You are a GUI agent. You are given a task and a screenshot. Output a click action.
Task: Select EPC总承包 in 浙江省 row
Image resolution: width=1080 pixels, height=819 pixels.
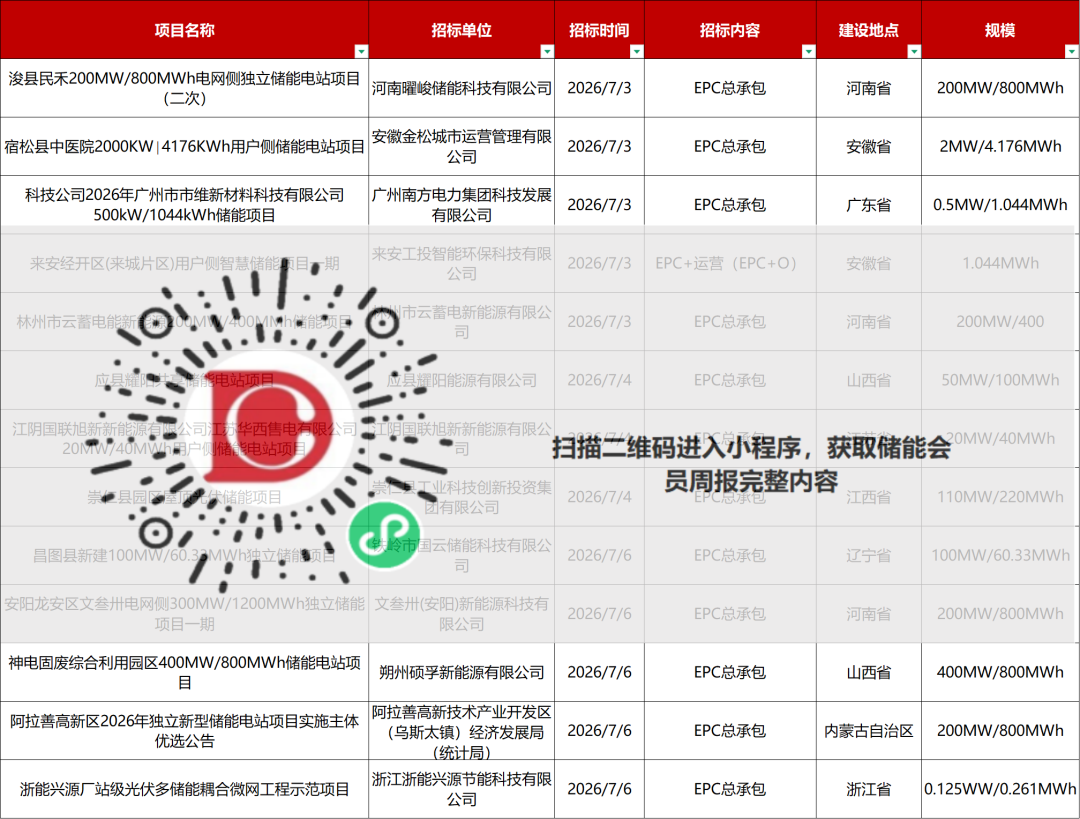730,789
